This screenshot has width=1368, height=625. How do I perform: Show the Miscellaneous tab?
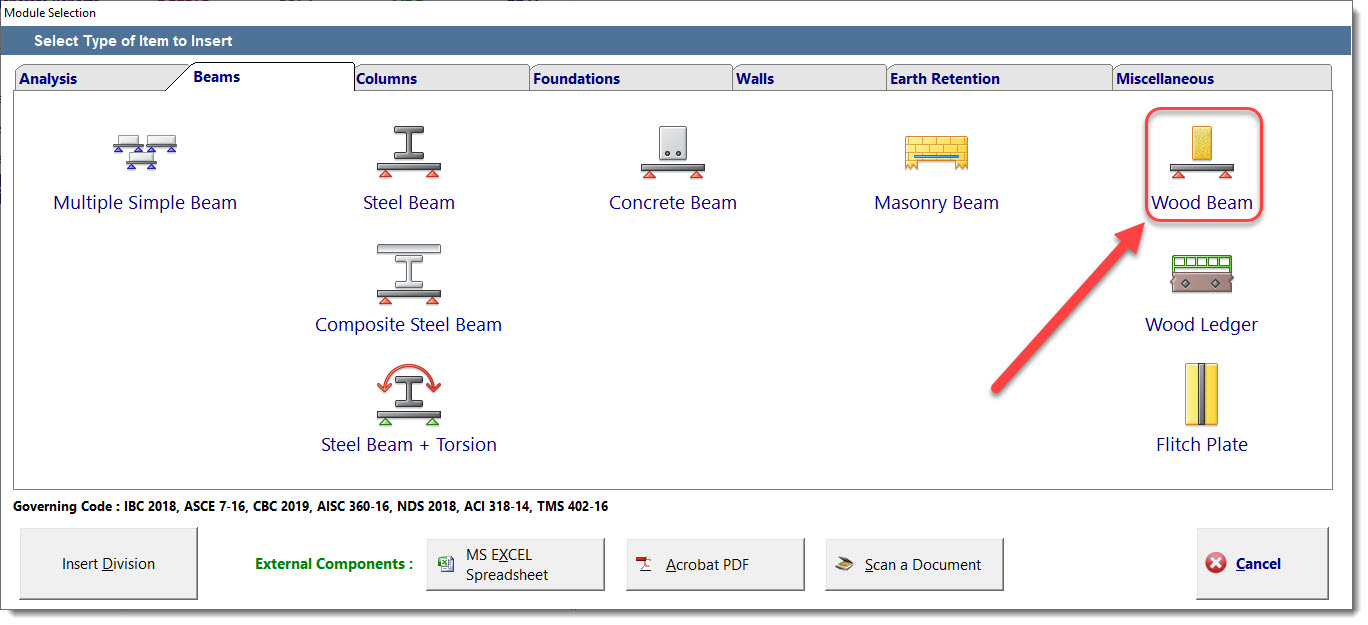[1165, 79]
